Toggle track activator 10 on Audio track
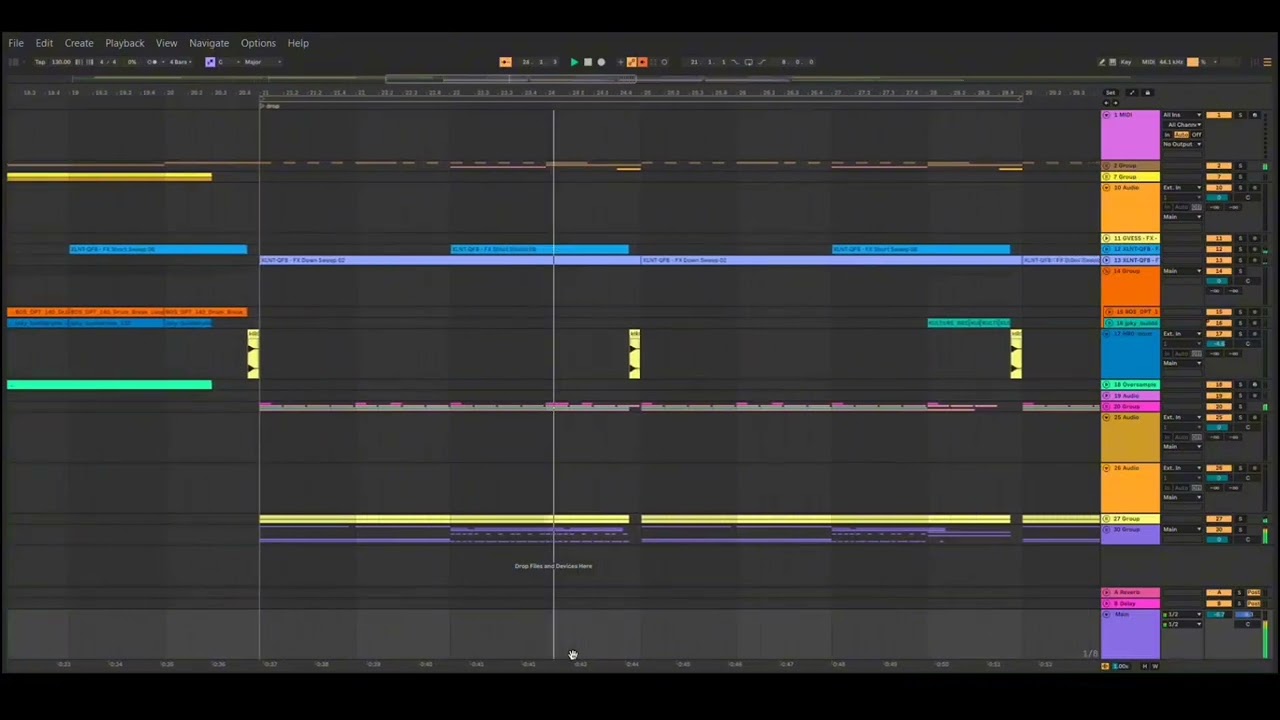Screen dimensions: 1280x720 tap(1219, 187)
